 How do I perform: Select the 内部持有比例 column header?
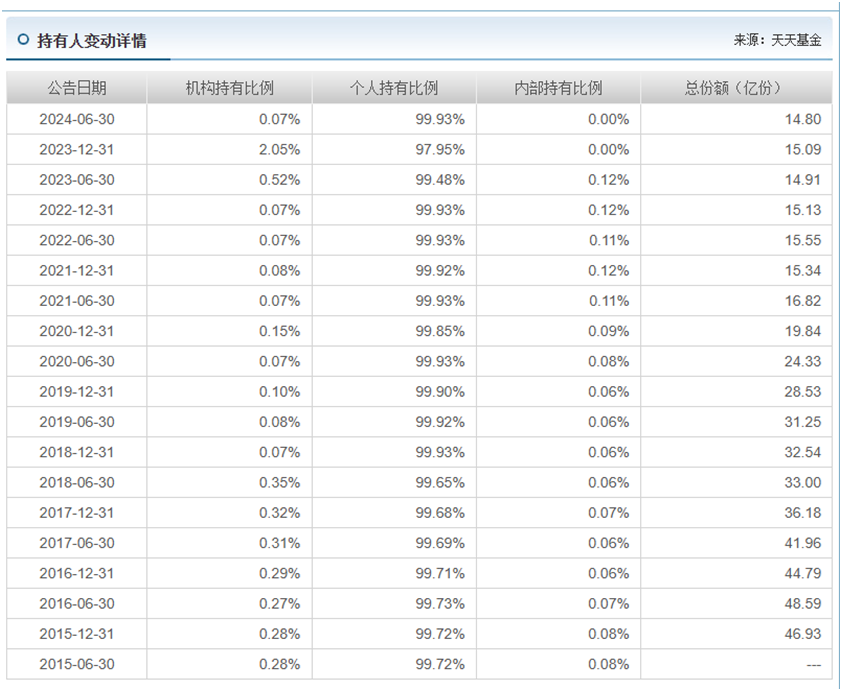point(558,88)
